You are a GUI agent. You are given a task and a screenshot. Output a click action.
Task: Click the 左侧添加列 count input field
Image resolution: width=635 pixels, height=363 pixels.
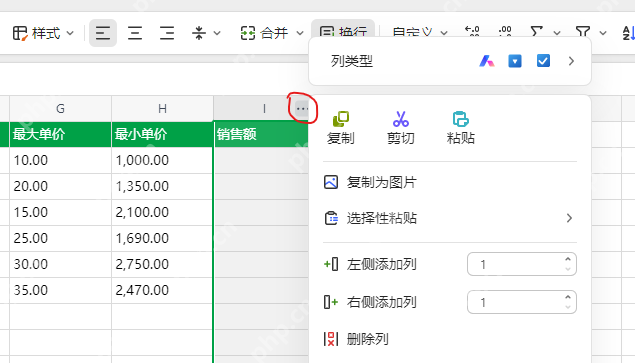[x=522, y=265]
